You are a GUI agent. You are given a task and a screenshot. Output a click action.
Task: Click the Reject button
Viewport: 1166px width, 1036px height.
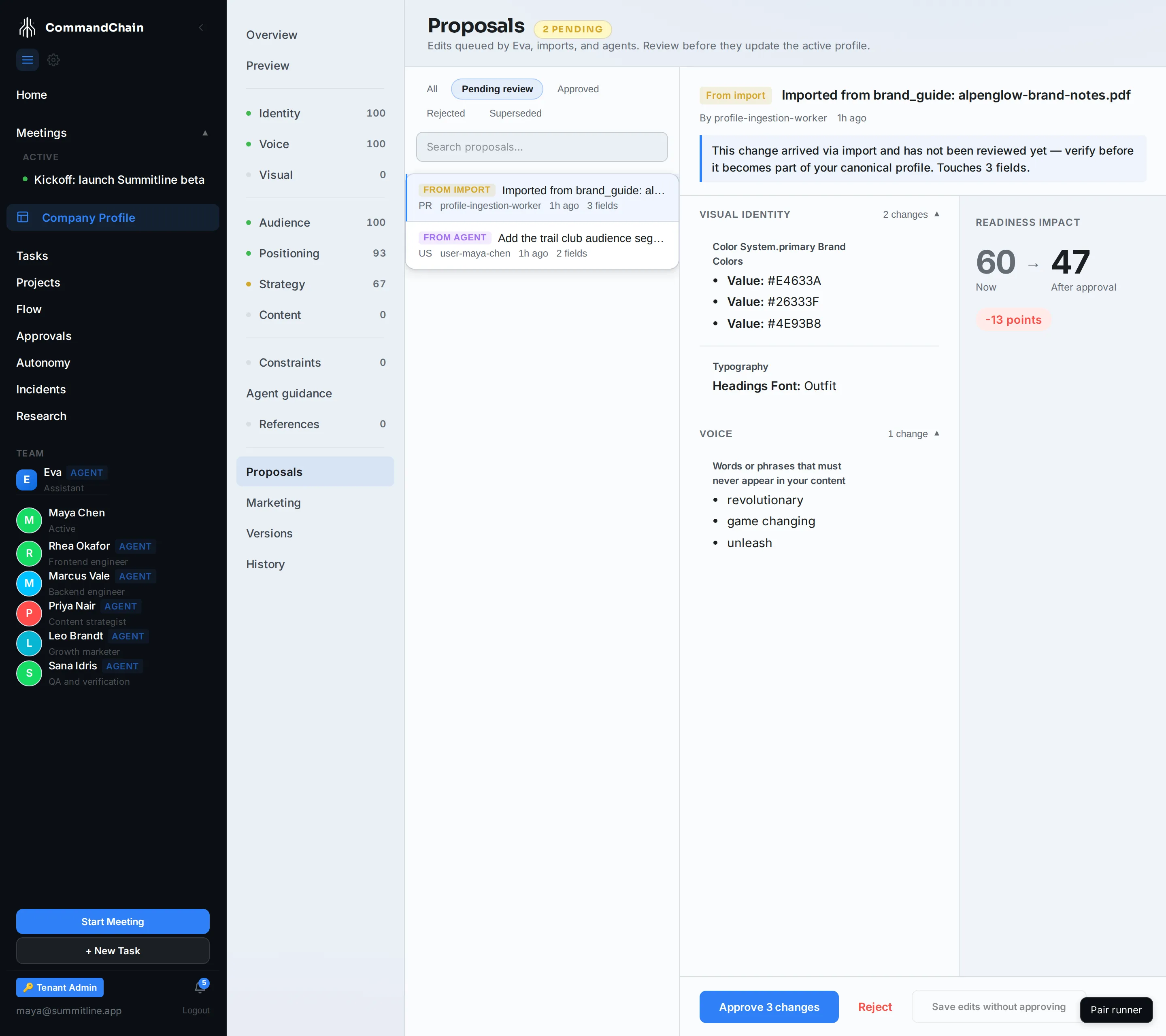pyautogui.click(x=874, y=1007)
